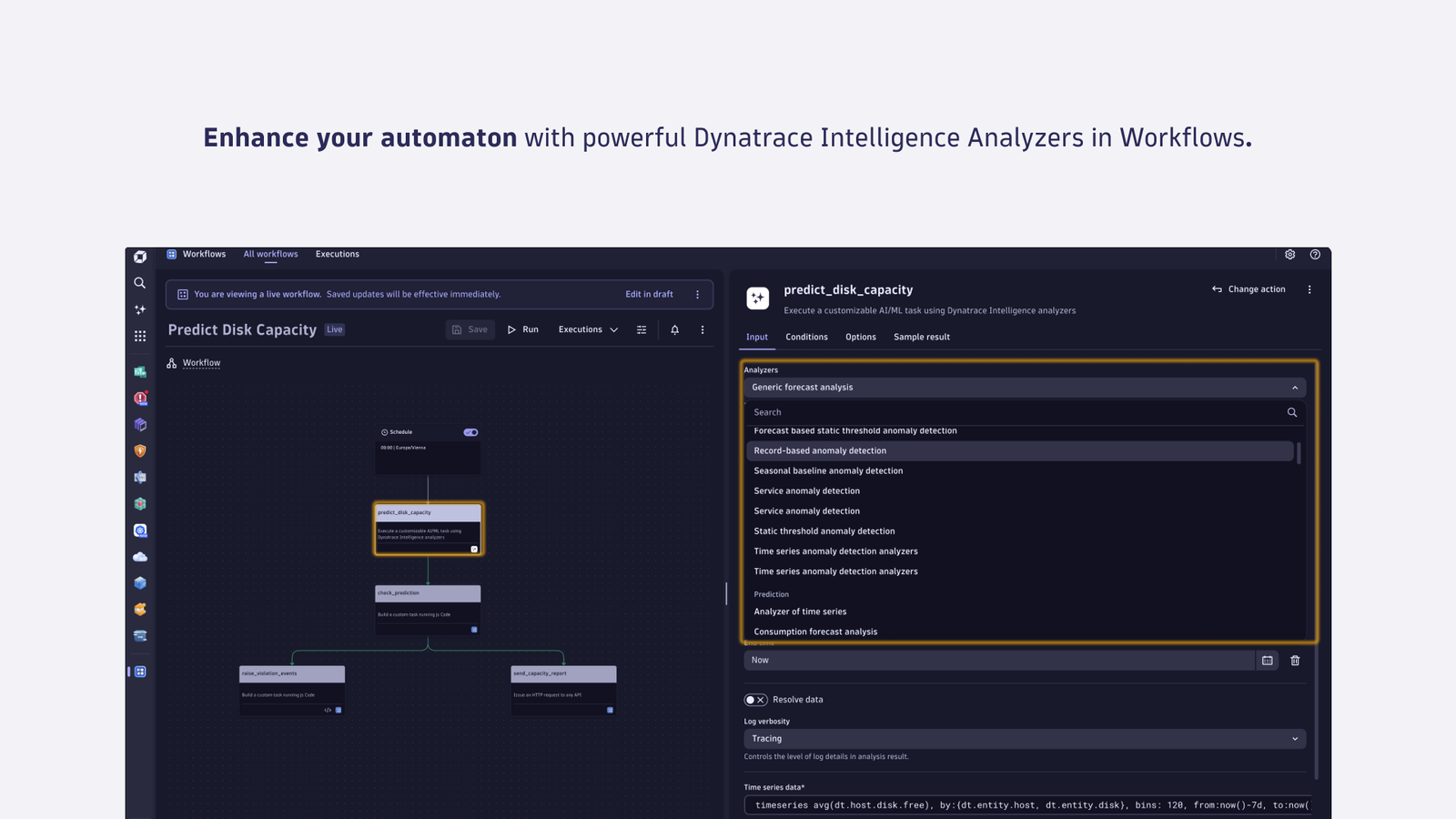This screenshot has height=819, width=1456.
Task: Select the send_capacity_report workflow node
Action: point(563,691)
